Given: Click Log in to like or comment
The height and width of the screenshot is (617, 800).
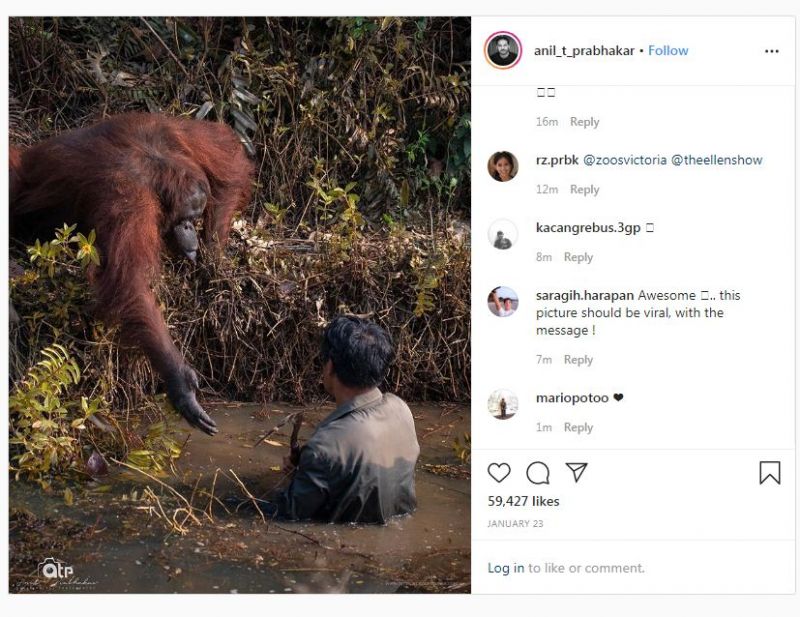Looking at the screenshot, I should pos(505,568).
